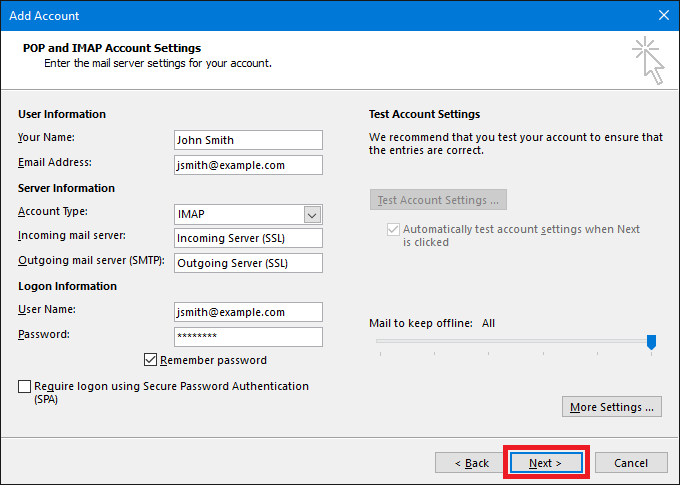Screen dimensions: 680x485
Task: Uncheck the Remember password checkbox
Action: [152, 360]
